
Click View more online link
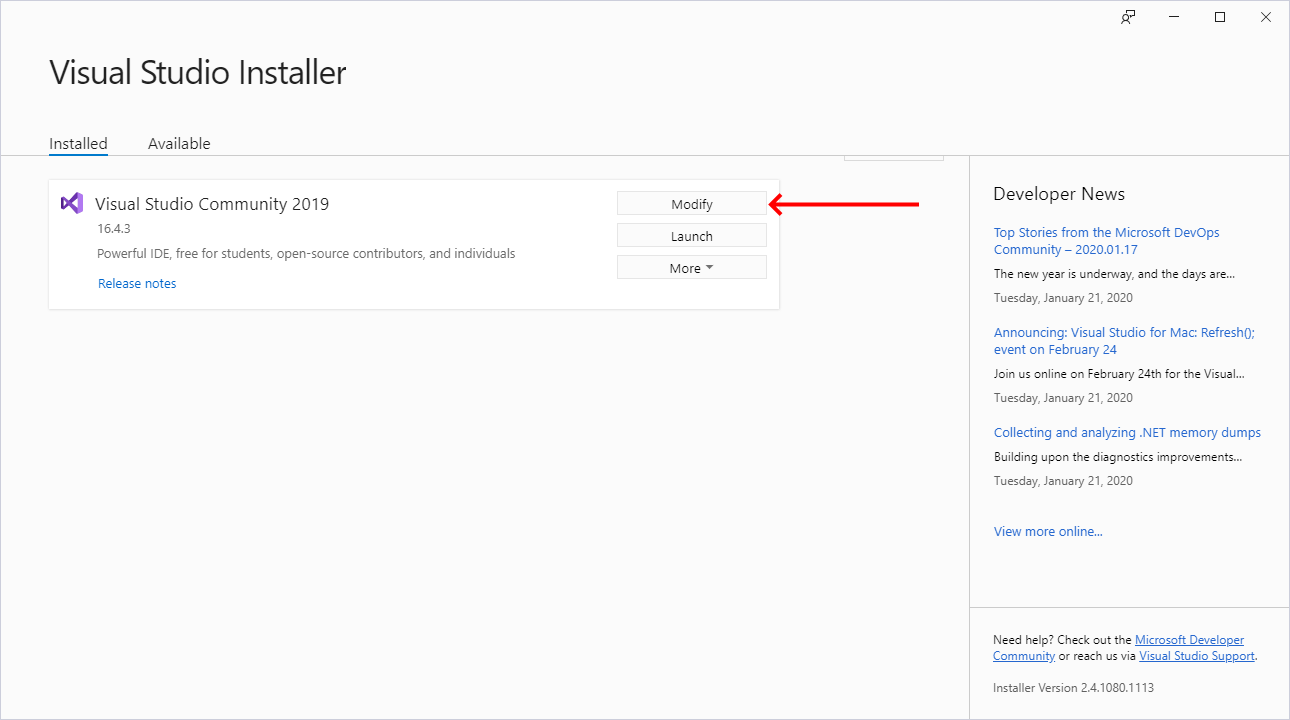[x=1048, y=532]
